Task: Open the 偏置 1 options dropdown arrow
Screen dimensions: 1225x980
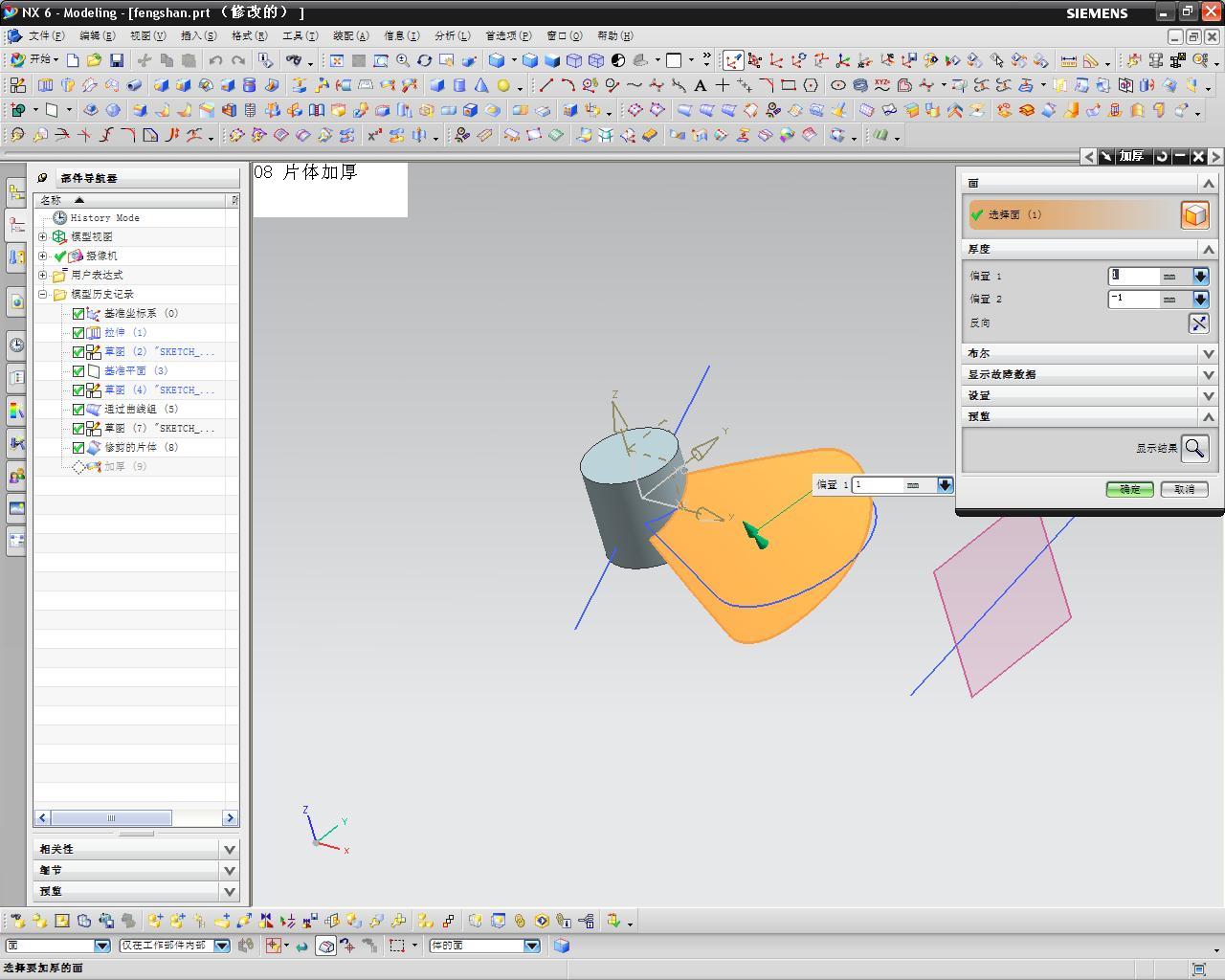Action: pyautogui.click(x=1200, y=276)
